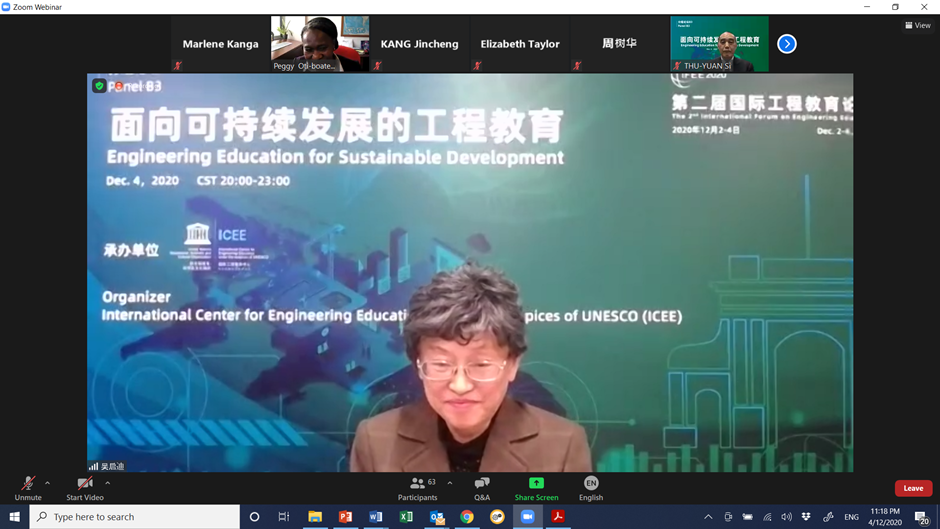Select Marlene Kanga's panelist tile
This screenshot has width=940, height=529.
coord(220,44)
